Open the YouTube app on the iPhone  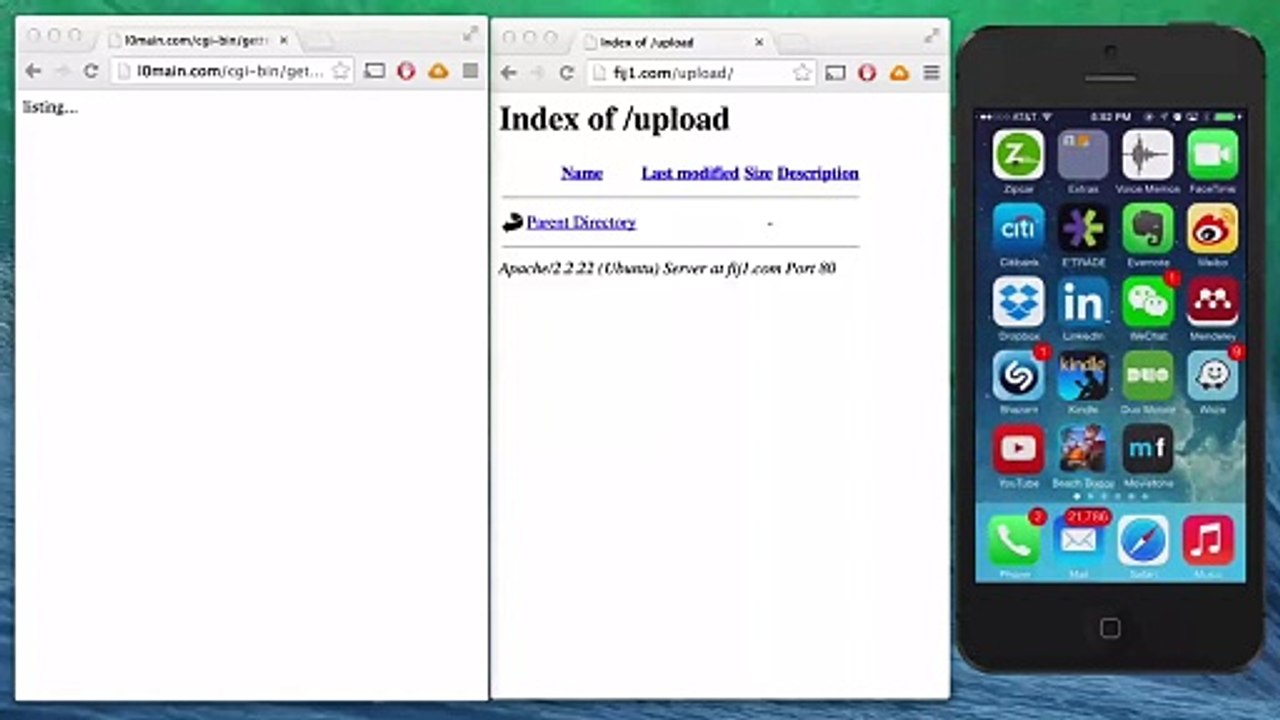1018,450
